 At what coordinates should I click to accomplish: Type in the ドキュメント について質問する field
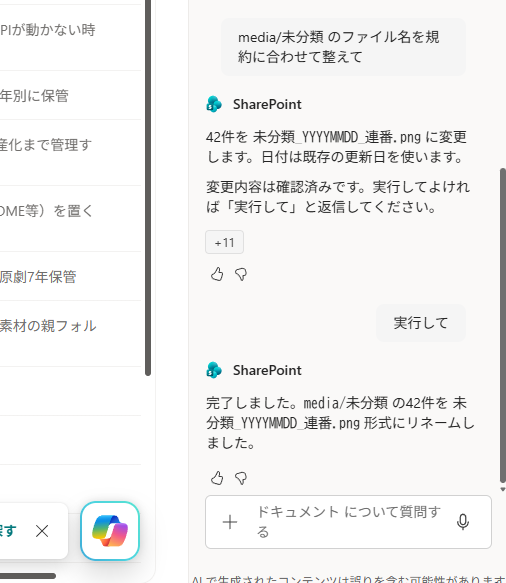tap(349, 522)
